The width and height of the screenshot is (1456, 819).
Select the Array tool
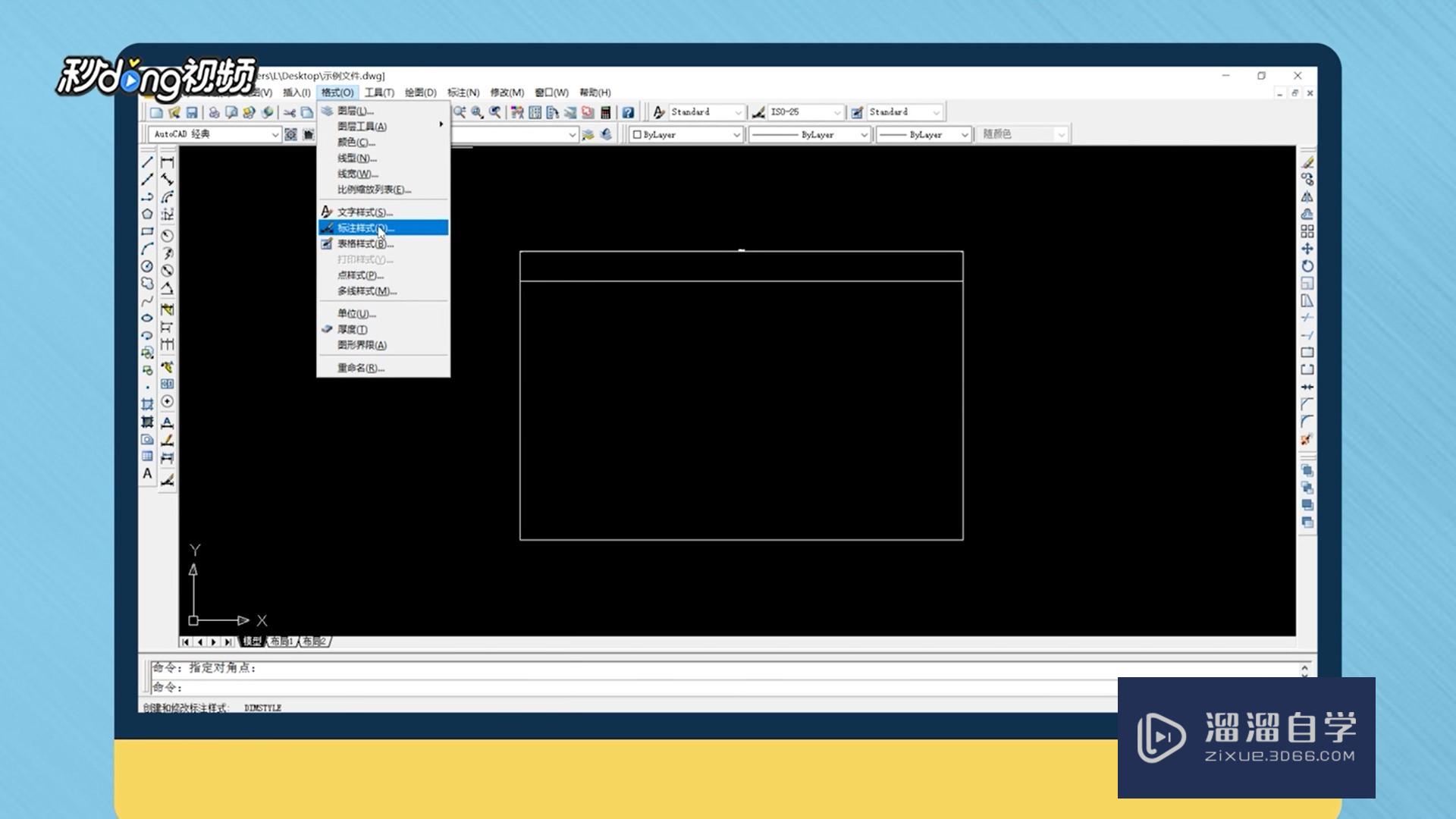[x=1307, y=231]
